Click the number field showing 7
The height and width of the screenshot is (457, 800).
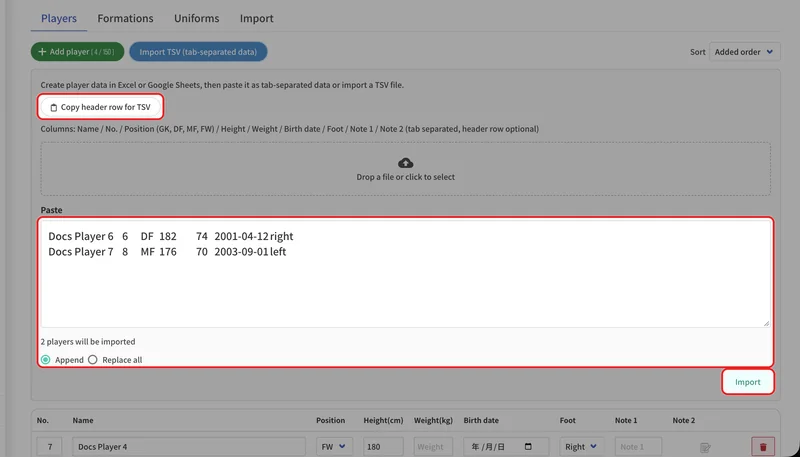tap(49, 447)
